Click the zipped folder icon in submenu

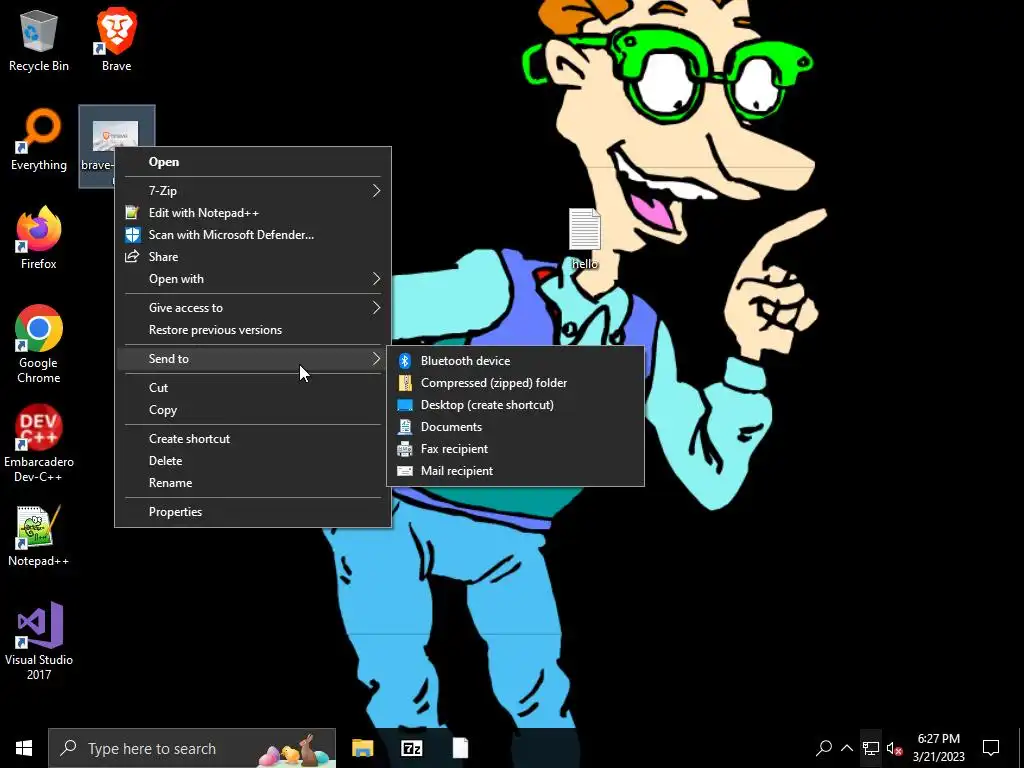405,383
